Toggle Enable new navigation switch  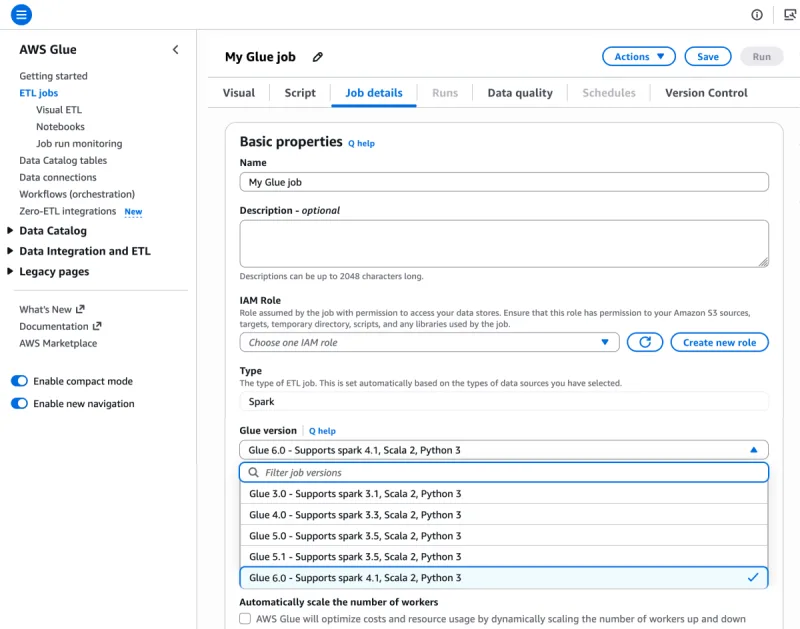coord(19,404)
